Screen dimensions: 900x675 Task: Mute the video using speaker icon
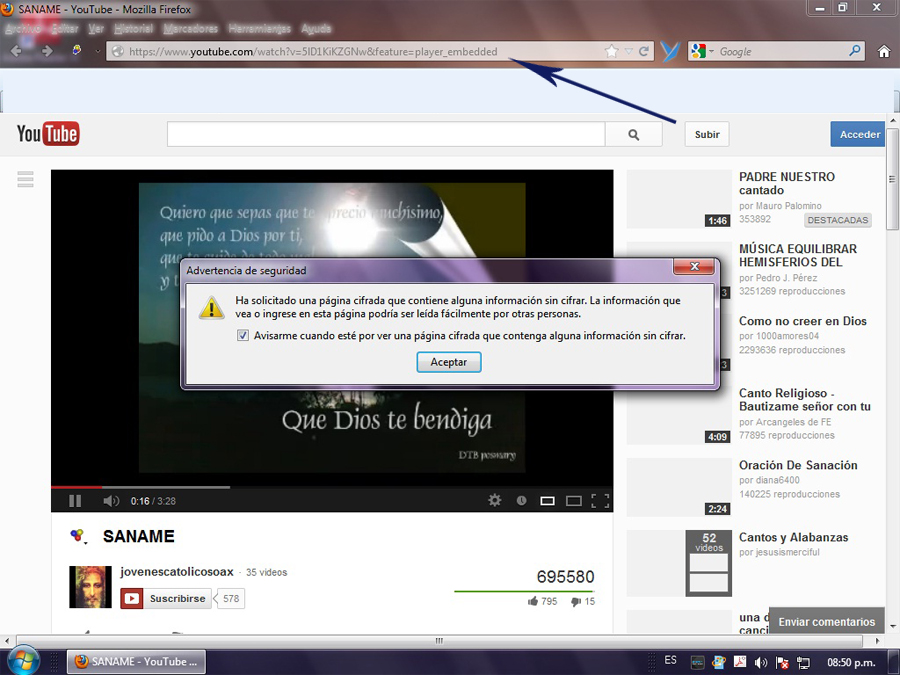click(111, 501)
